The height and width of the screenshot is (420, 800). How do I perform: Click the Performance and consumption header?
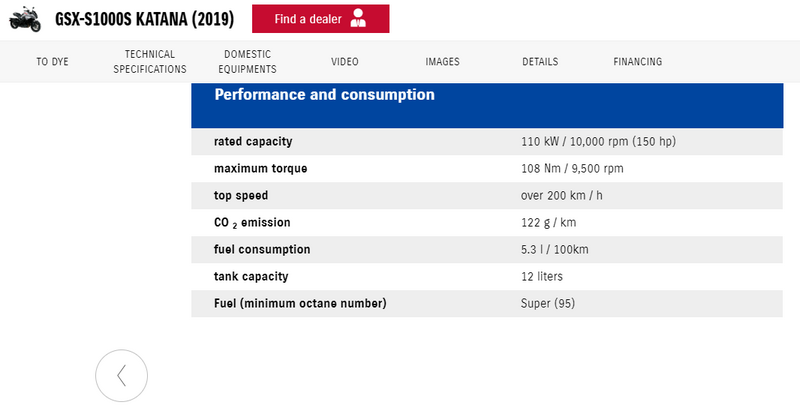487,105
